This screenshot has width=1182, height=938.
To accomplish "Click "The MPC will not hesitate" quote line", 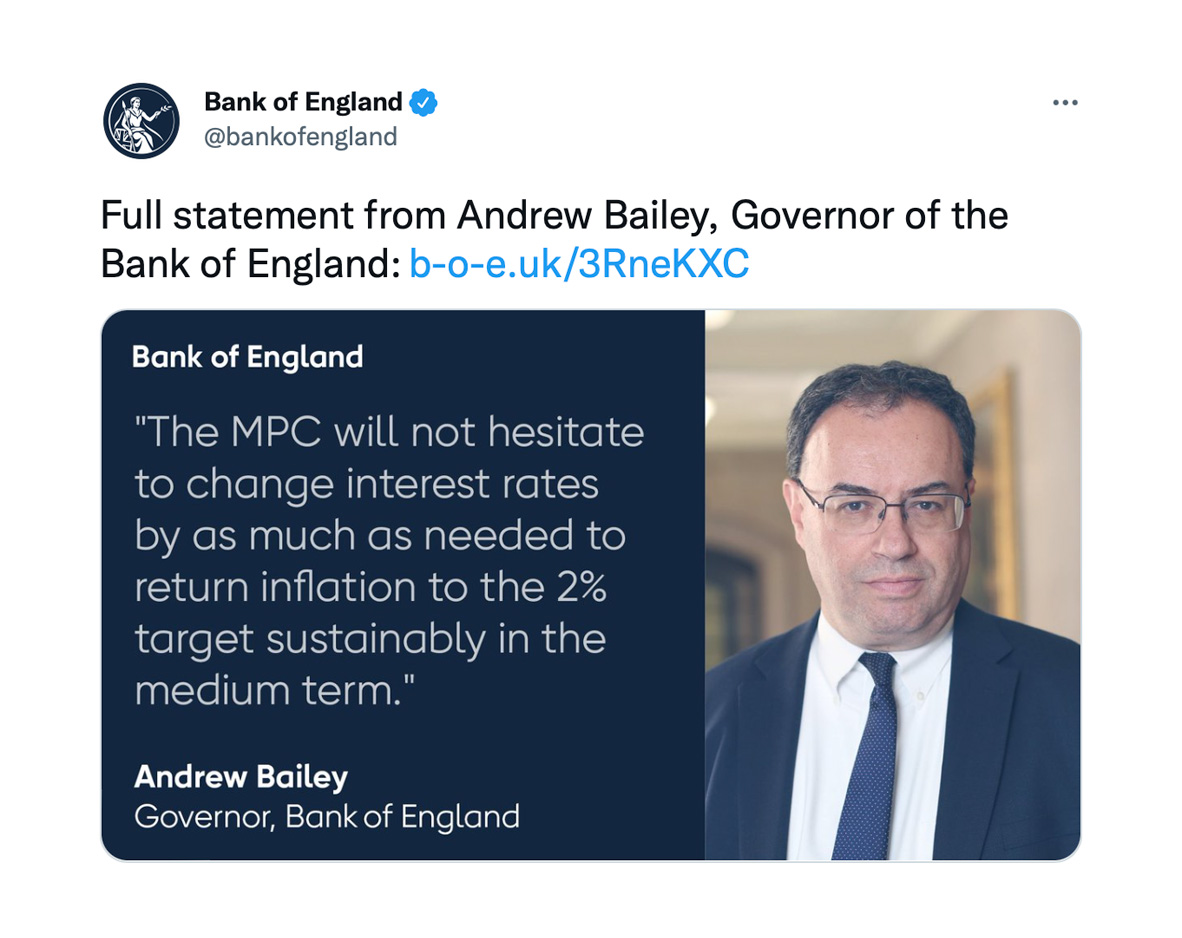I will 389,432.
